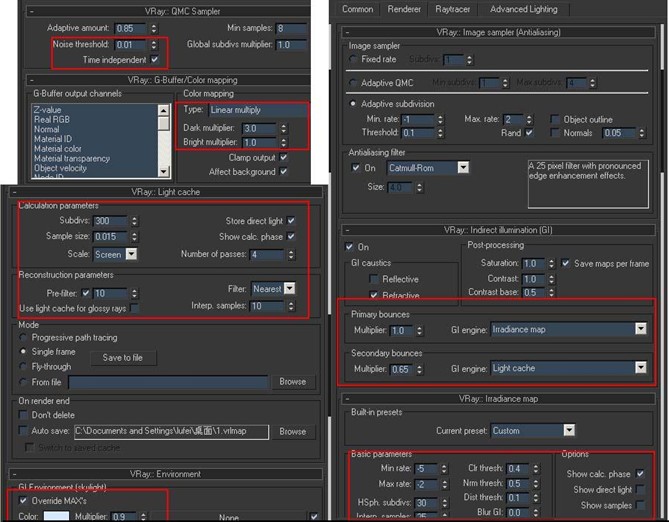Screen dimensions: 669x522
Task: Enable Auto save checkbox
Action: point(23,431)
